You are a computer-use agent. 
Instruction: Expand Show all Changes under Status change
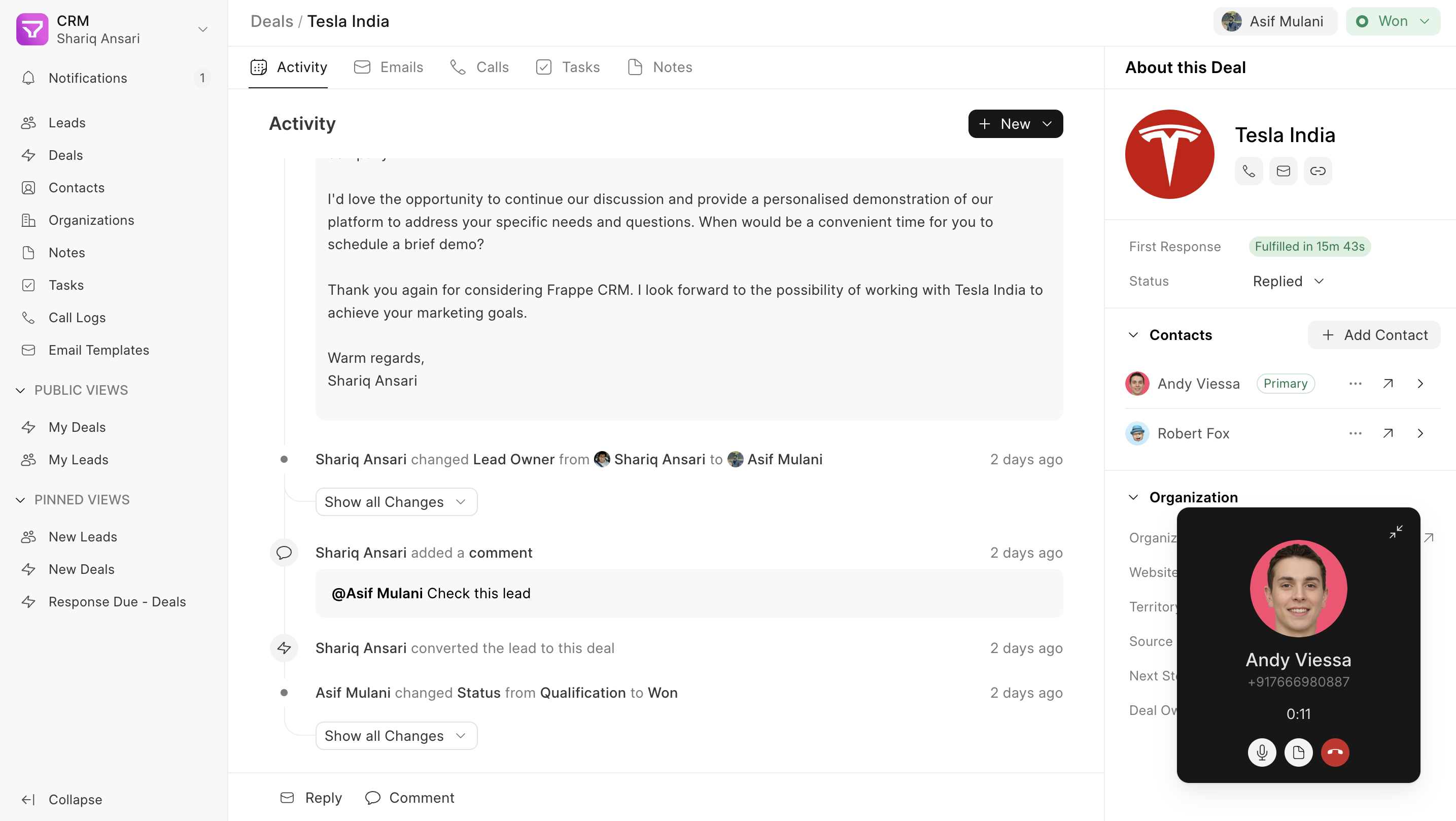[x=396, y=736]
